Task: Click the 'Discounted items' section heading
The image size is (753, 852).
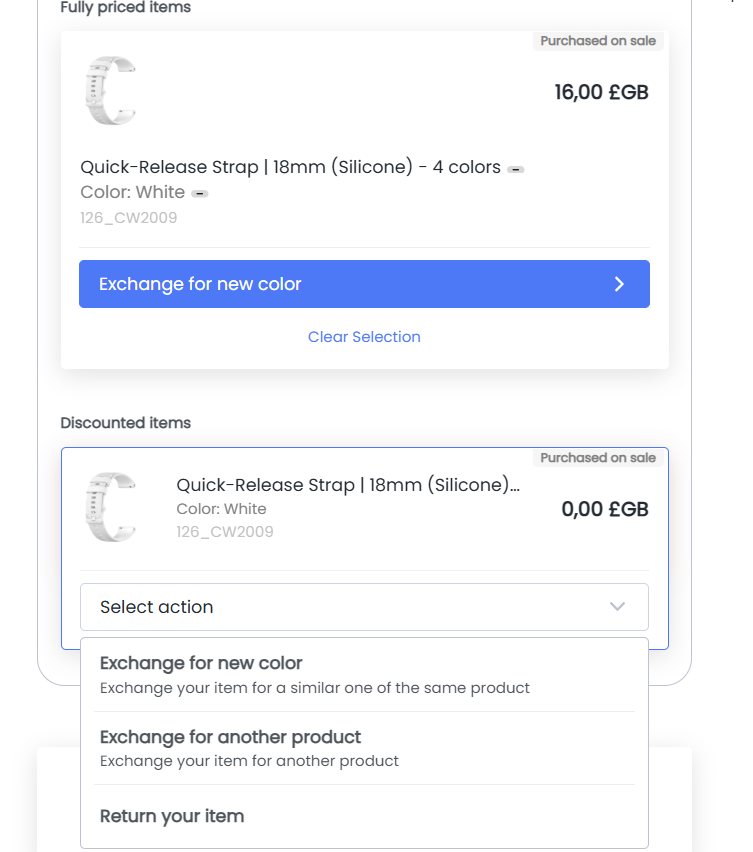Action: click(x=125, y=423)
